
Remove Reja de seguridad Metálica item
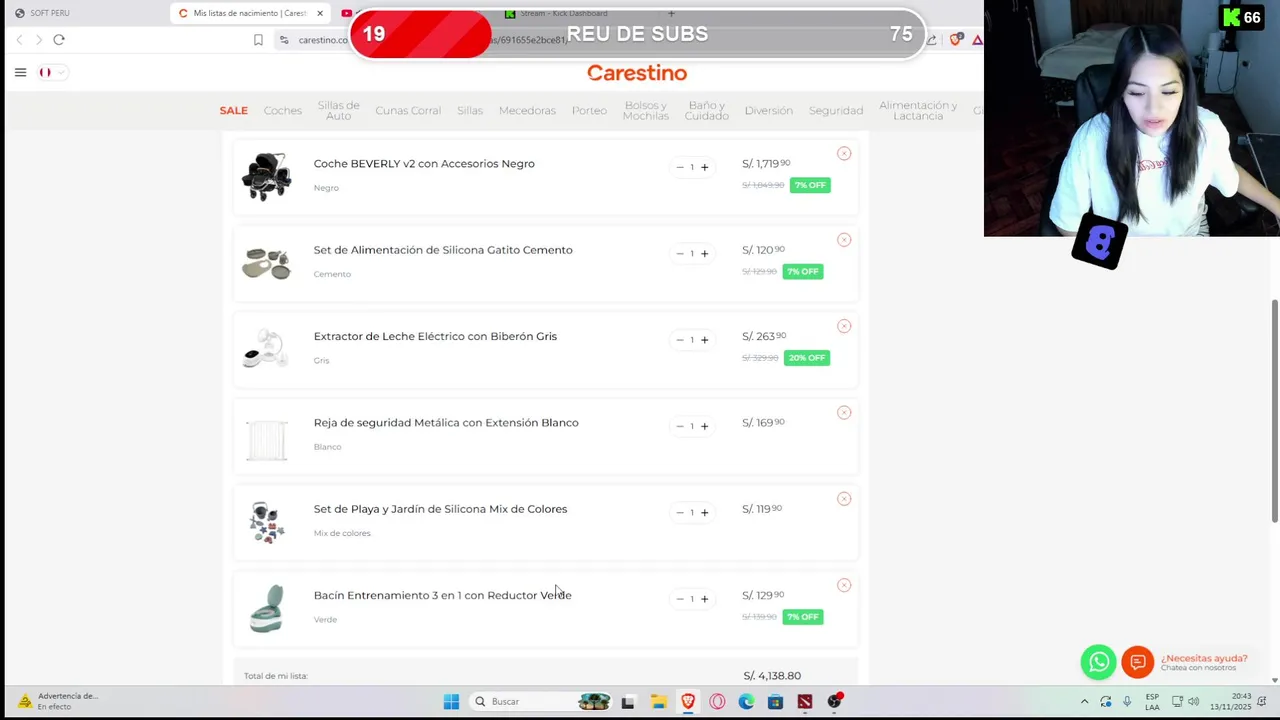(844, 412)
